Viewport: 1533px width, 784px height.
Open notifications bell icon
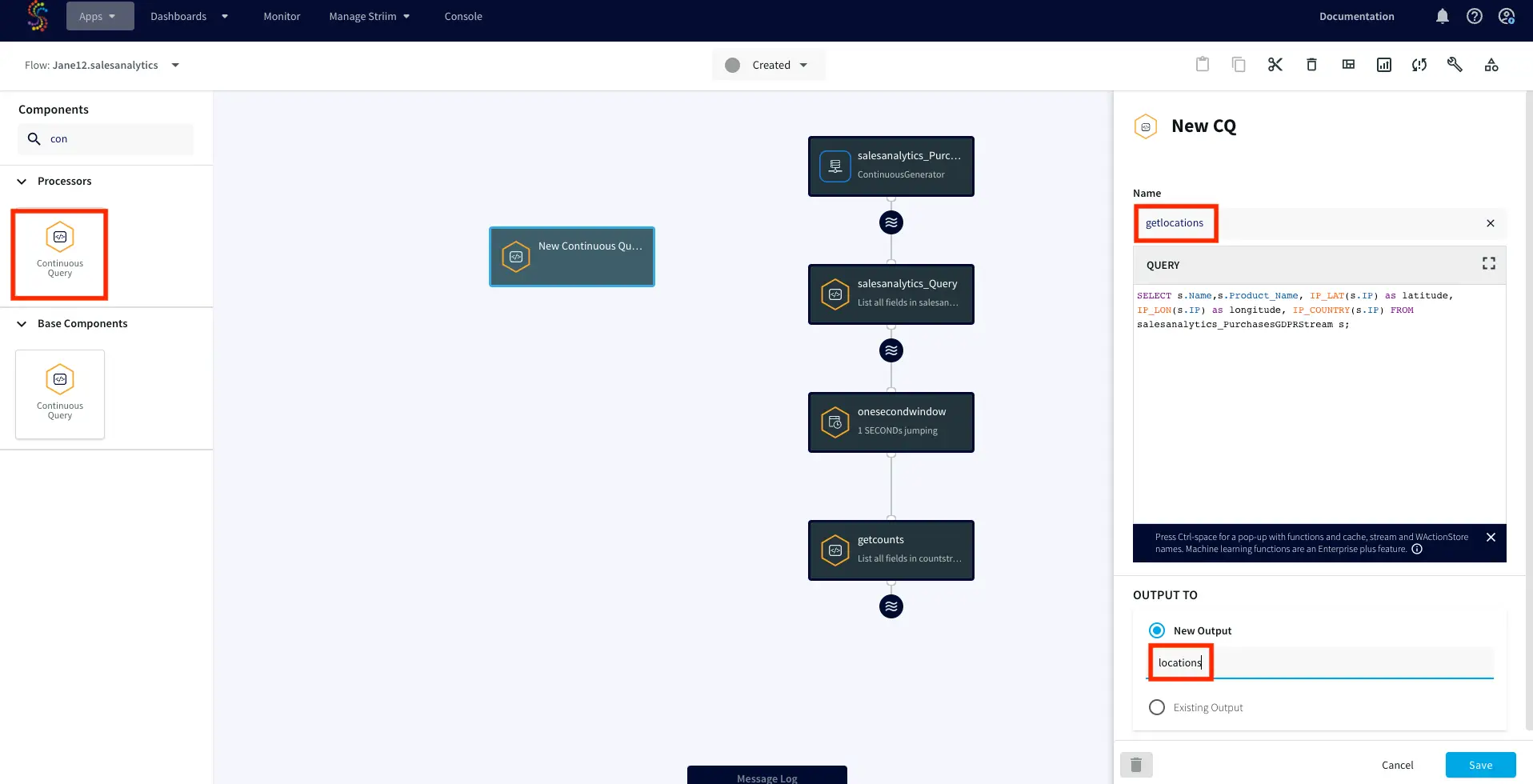pos(1442,17)
